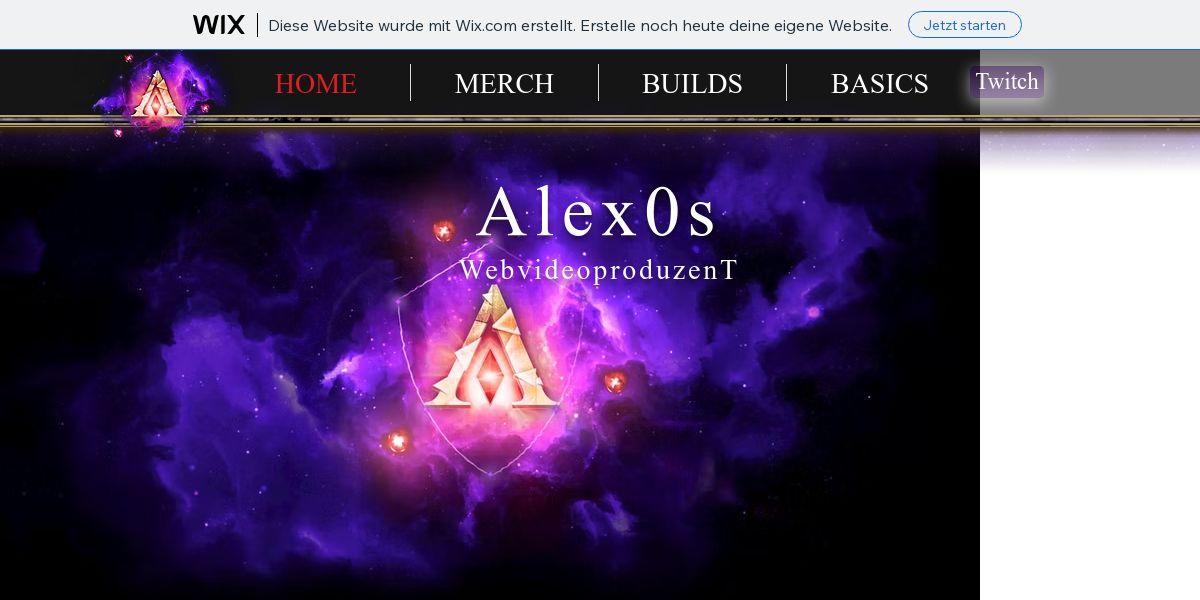Image resolution: width=1200 pixels, height=600 pixels.
Task: Click the Twitch button
Action: point(1007,82)
